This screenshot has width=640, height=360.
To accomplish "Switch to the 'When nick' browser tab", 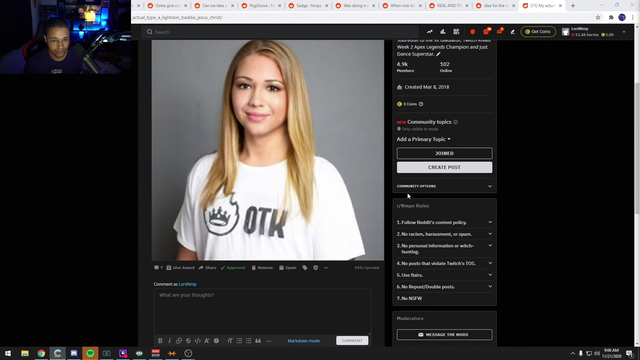I will tap(402, 6).
